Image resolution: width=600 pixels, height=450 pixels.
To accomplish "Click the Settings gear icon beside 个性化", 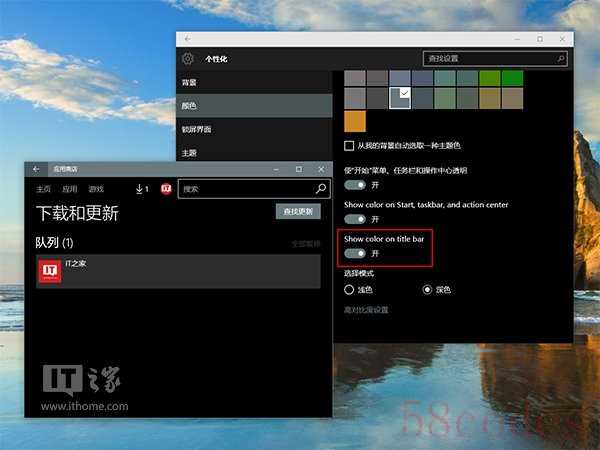I will (188, 59).
